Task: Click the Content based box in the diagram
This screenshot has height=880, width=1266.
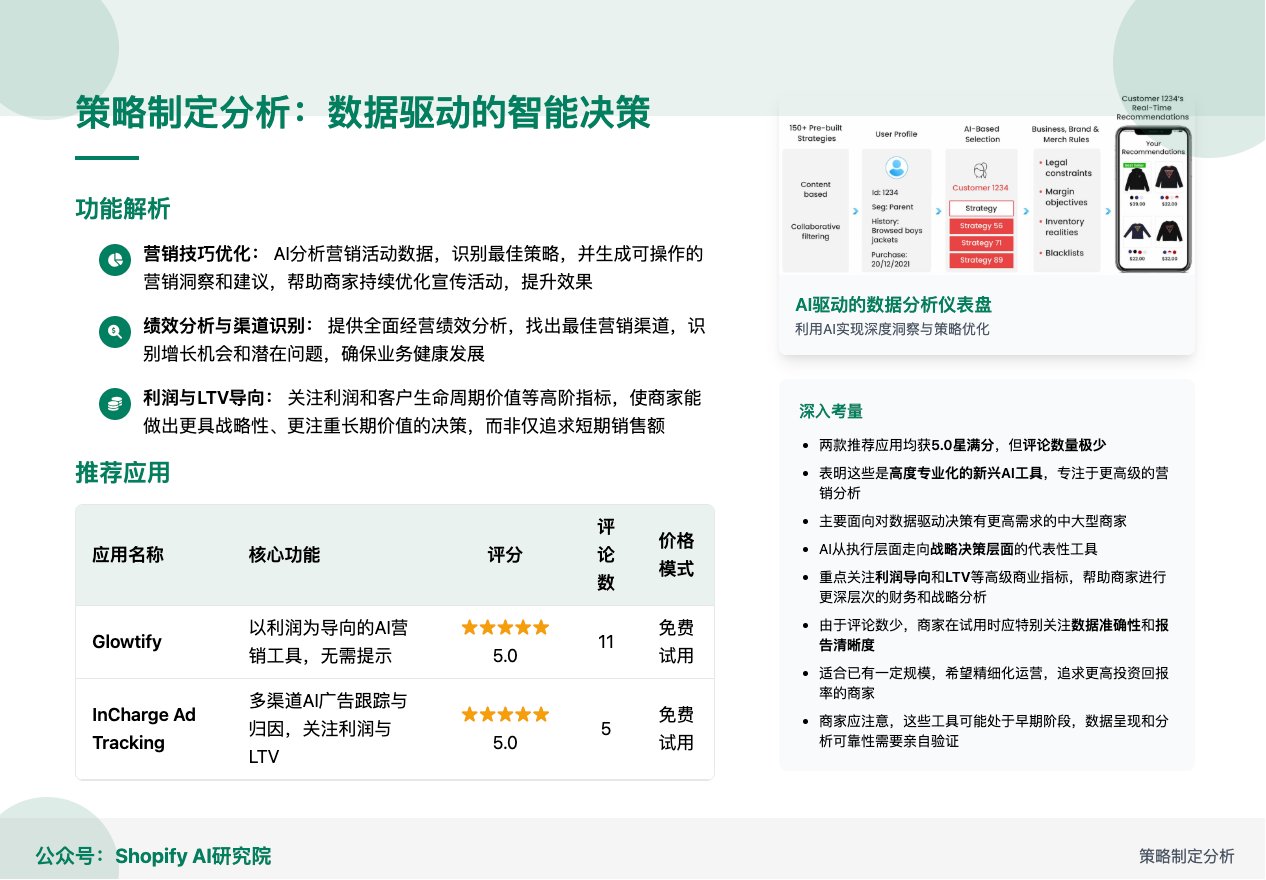Action: [815, 189]
